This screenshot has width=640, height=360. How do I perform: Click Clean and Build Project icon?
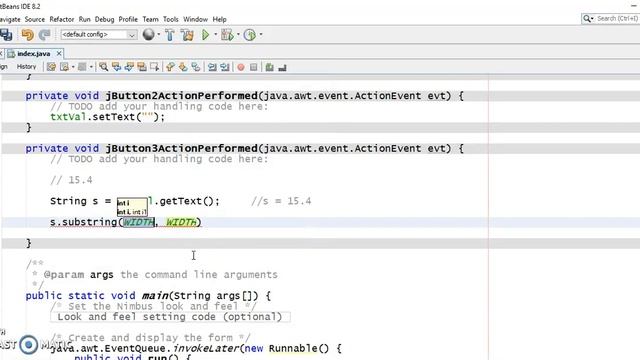(x=187, y=35)
